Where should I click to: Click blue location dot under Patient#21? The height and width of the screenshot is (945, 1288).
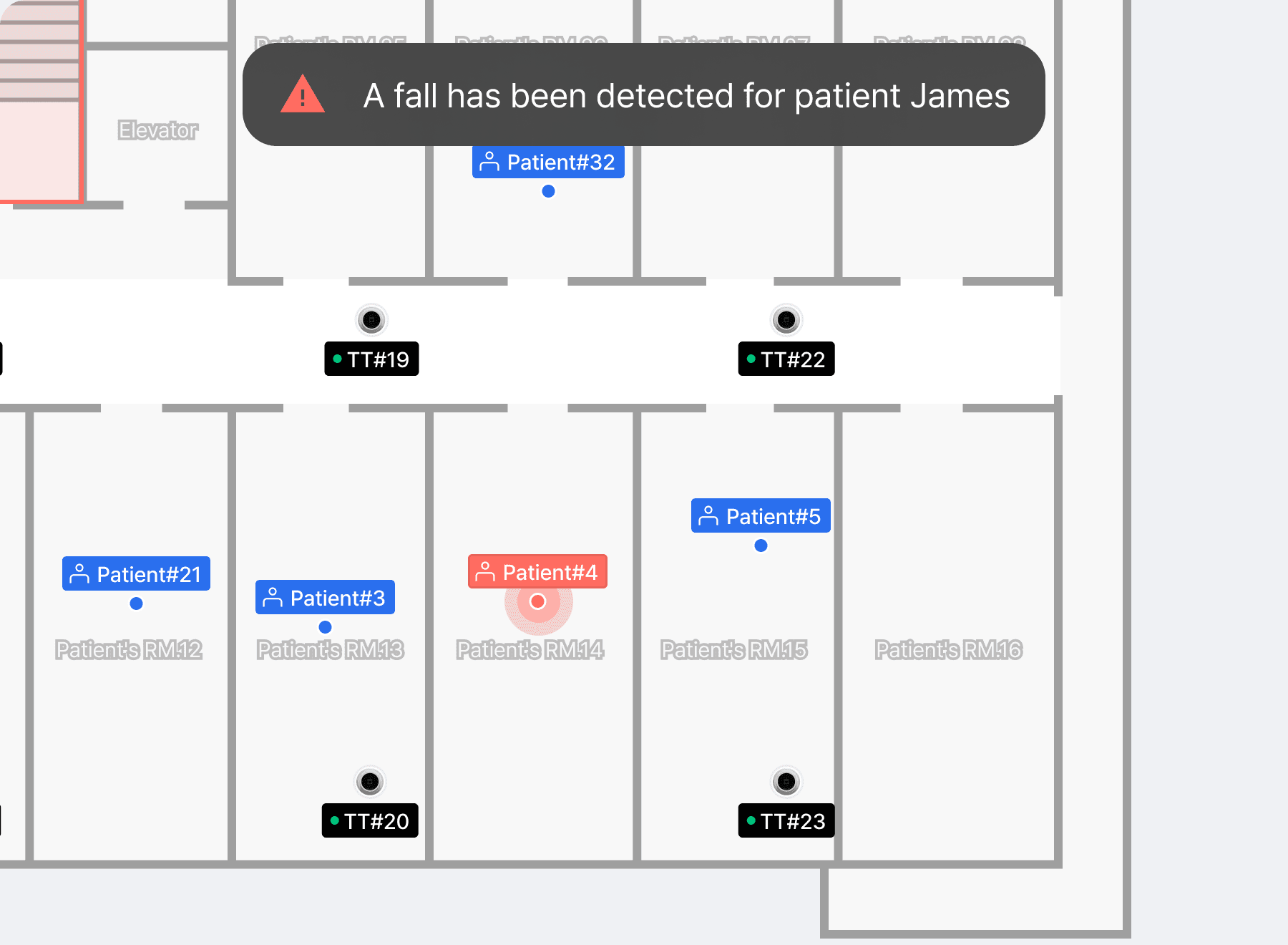[137, 604]
